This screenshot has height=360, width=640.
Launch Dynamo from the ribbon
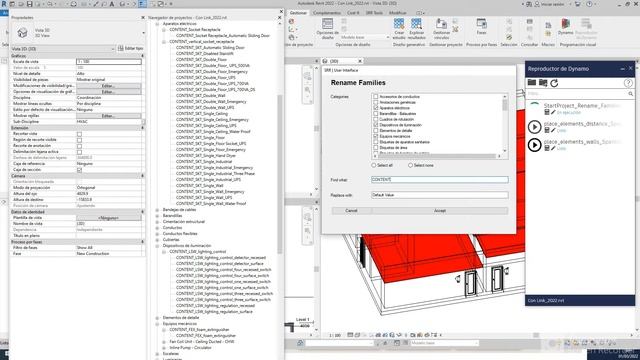(x=565, y=27)
